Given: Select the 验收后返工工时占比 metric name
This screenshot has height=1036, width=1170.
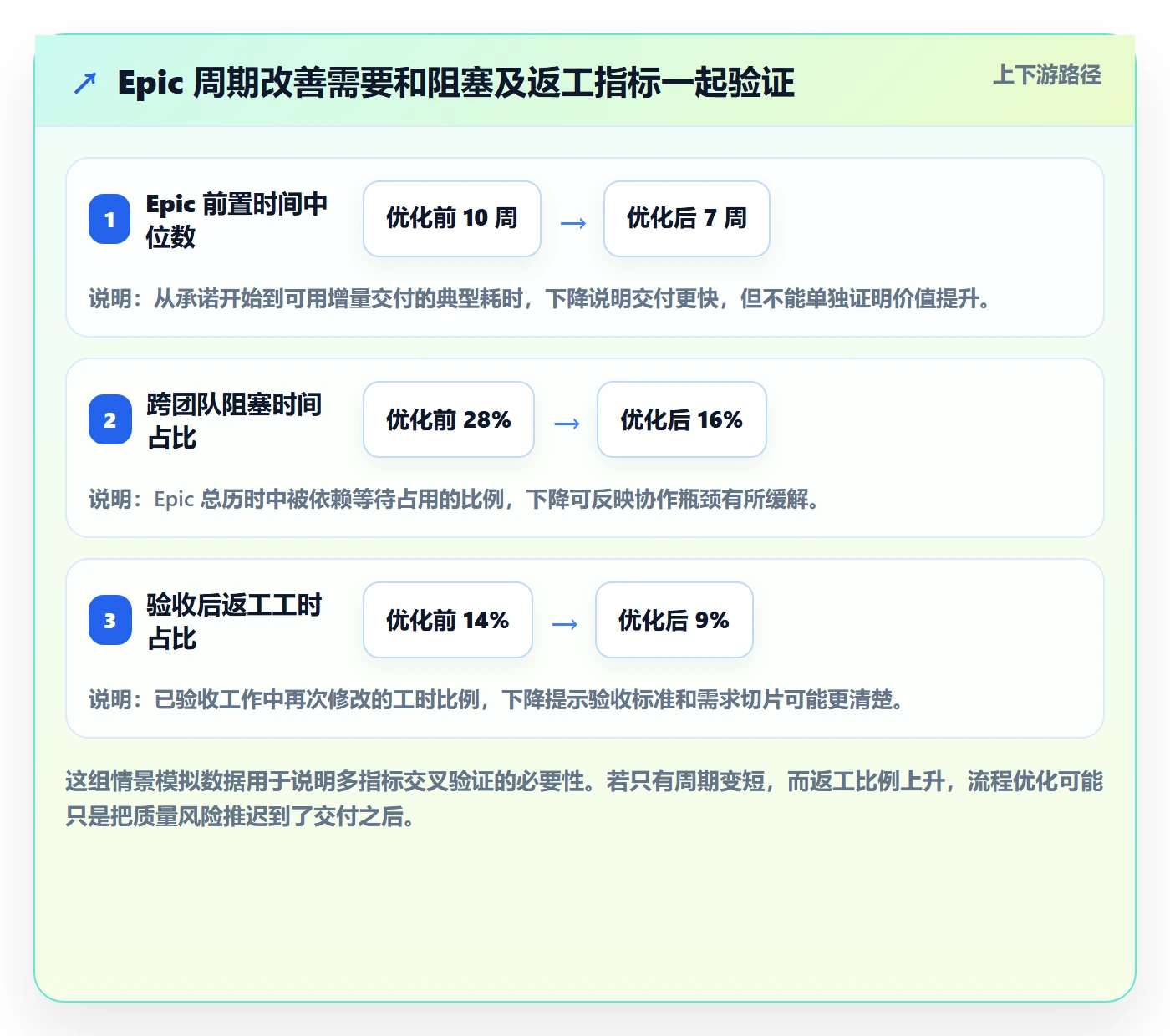Looking at the screenshot, I should pos(234,621).
